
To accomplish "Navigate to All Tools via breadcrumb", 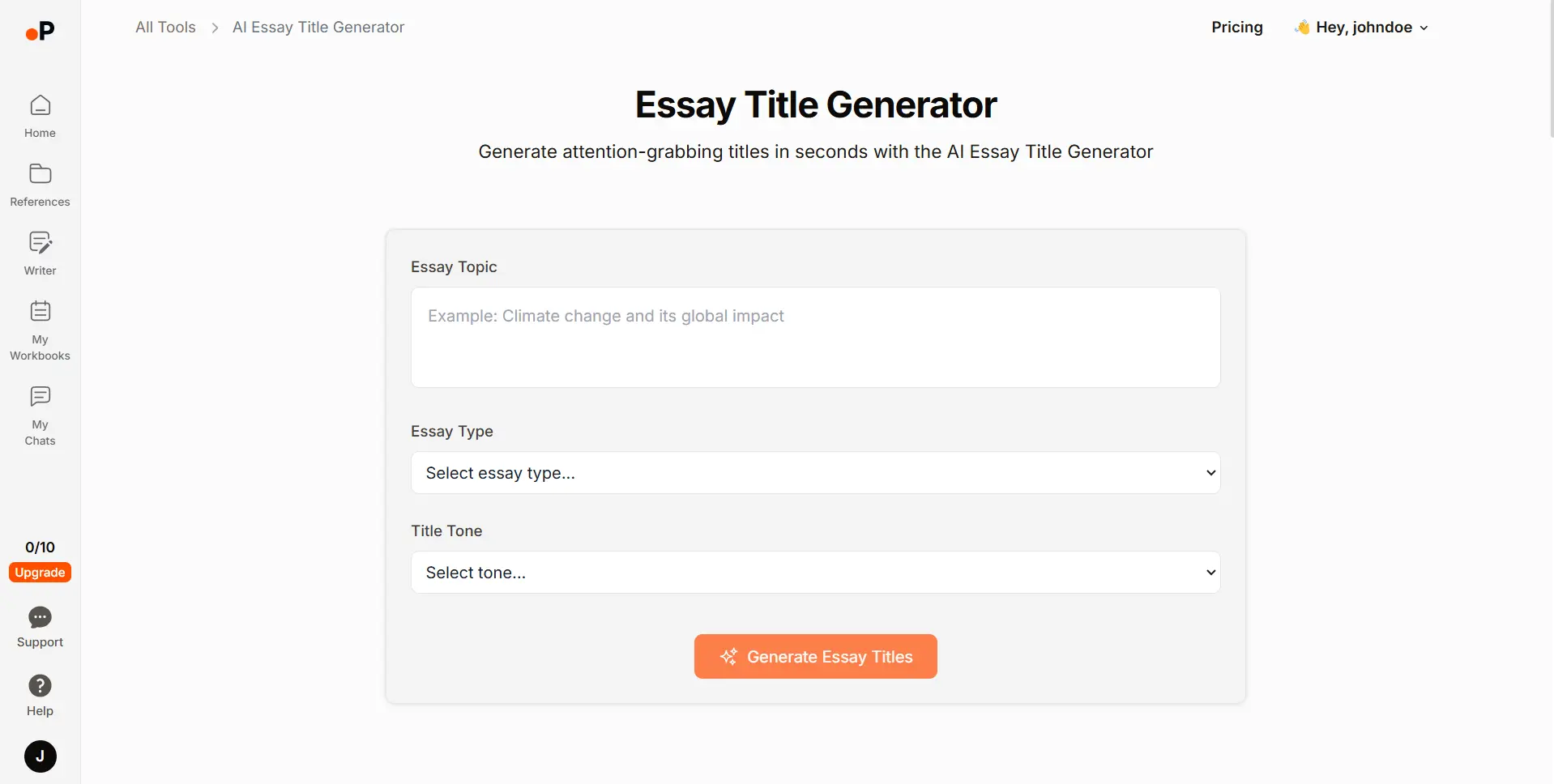I will click(x=165, y=27).
